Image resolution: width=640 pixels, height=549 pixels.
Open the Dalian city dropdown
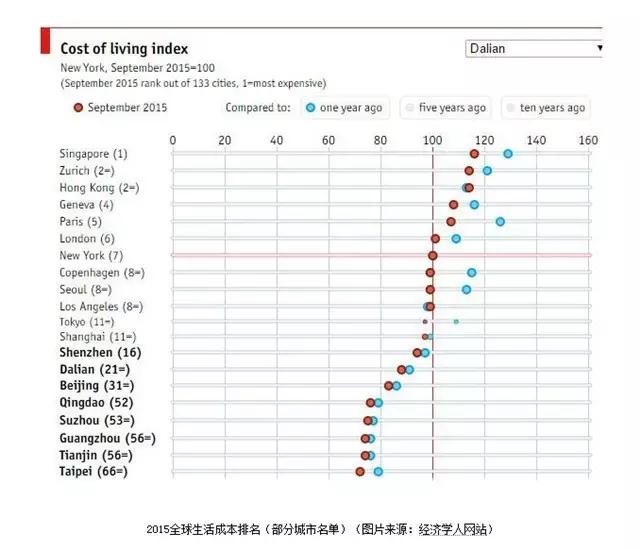530,48
